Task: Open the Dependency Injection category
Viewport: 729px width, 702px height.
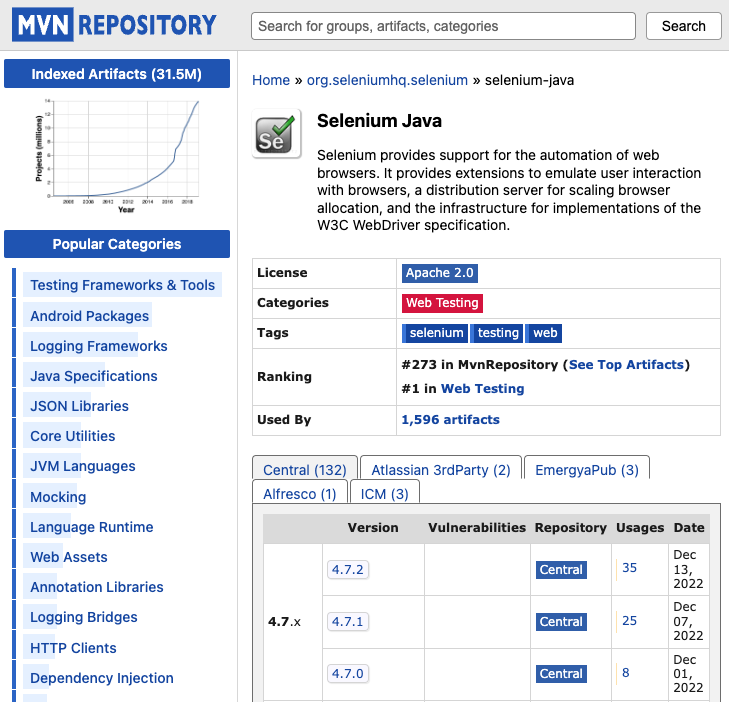Action: point(102,678)
